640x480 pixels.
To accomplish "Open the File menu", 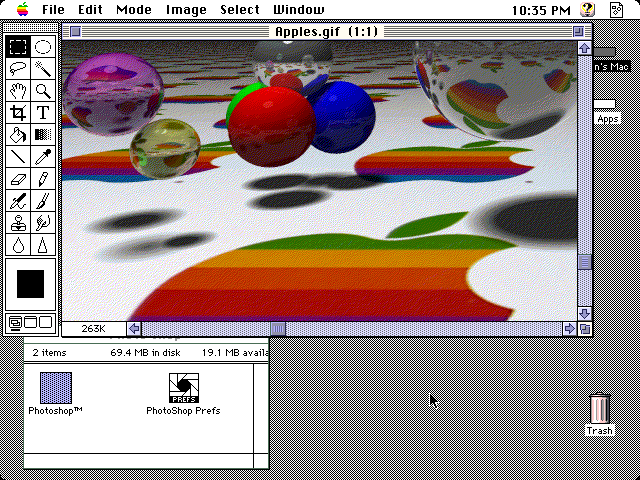I will tap(53, 9).
